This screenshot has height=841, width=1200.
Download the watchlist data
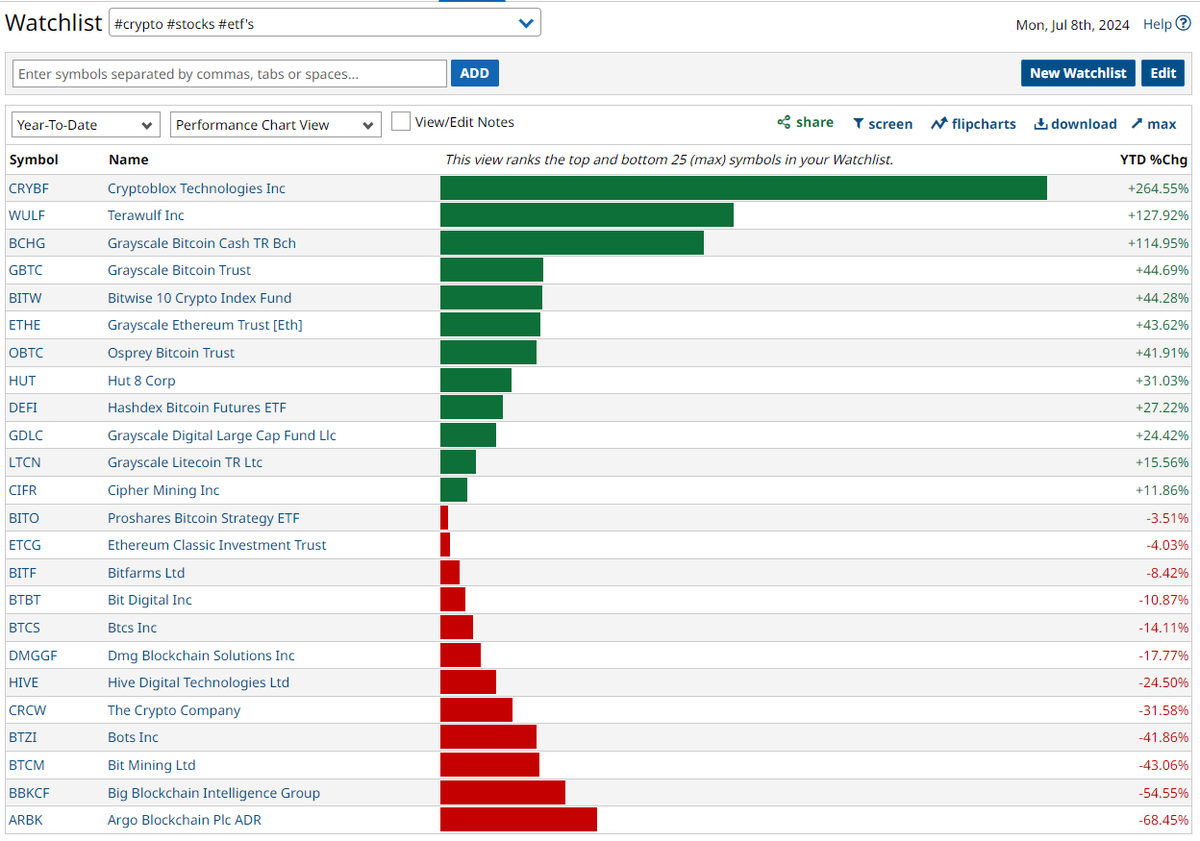[x=1075, y=124]
